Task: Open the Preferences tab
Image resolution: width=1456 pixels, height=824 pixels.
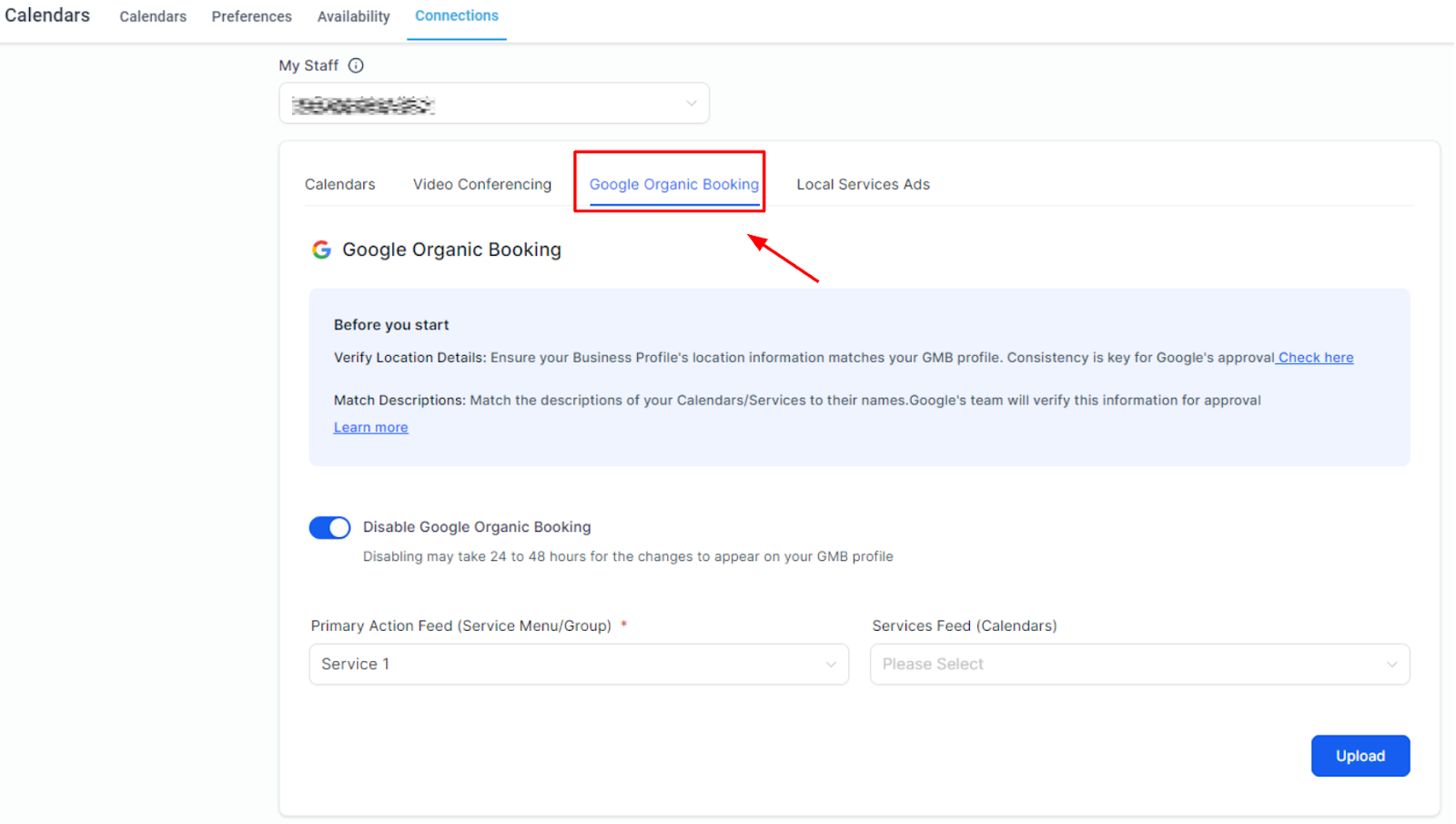Action: pos(252,16)
